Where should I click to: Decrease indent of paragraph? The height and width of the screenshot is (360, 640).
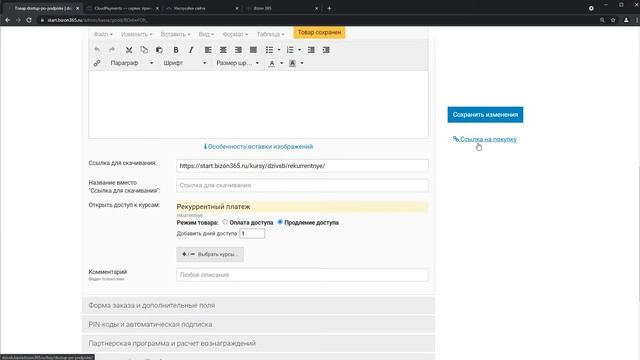[311, 50]
